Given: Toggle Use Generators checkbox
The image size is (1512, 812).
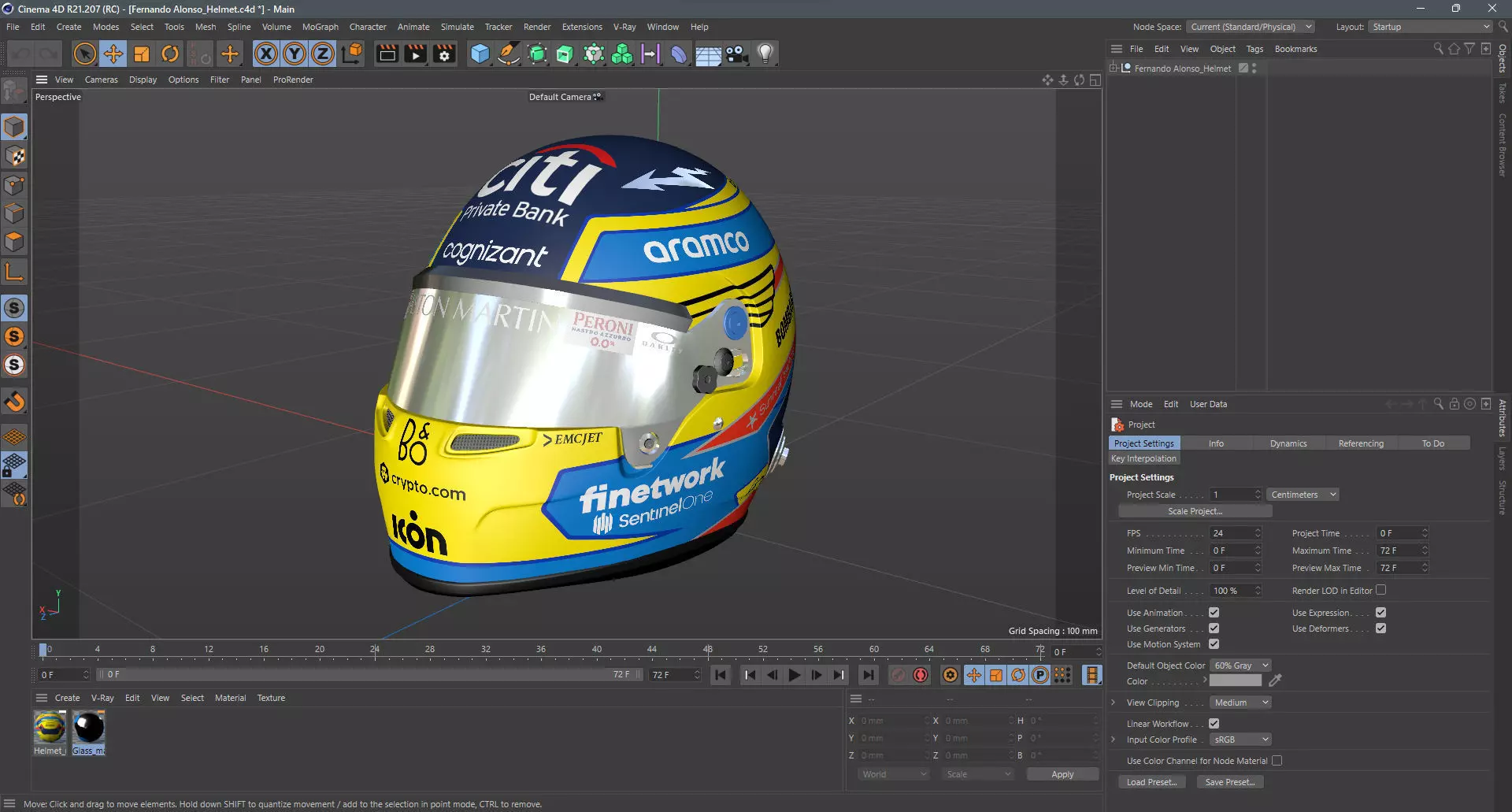Looking at the screenshot, I should tap(1214, 628).
